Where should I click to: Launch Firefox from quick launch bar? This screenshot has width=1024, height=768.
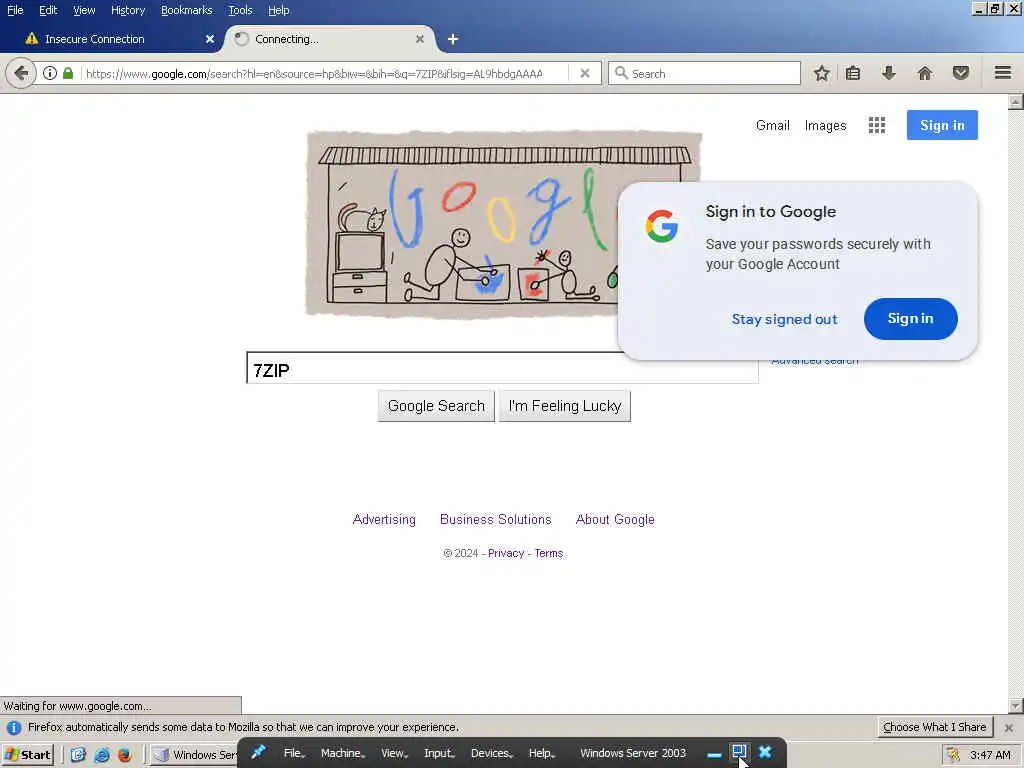tap(124, 755)
